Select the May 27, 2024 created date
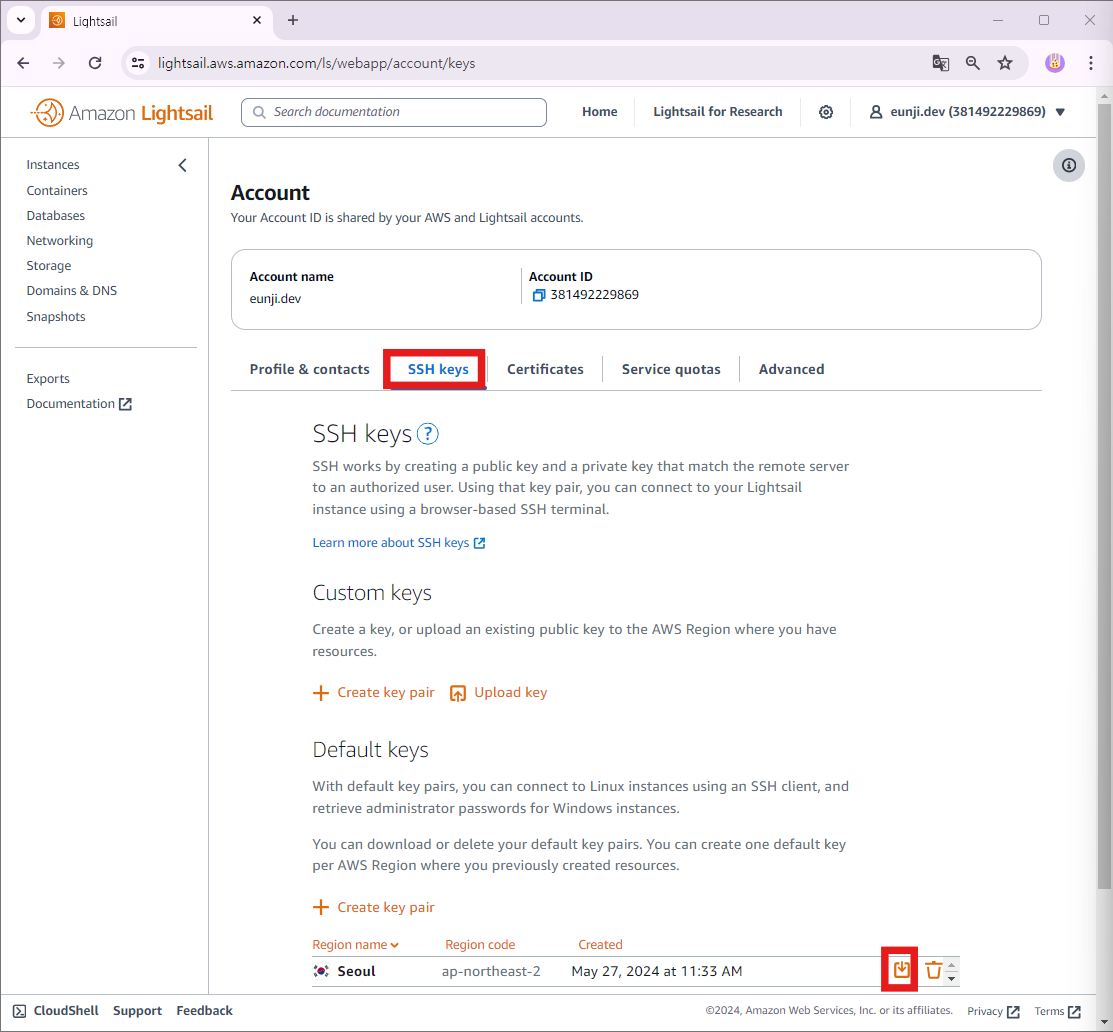This screenshot has height=1032, width=1113. (657, 972)
